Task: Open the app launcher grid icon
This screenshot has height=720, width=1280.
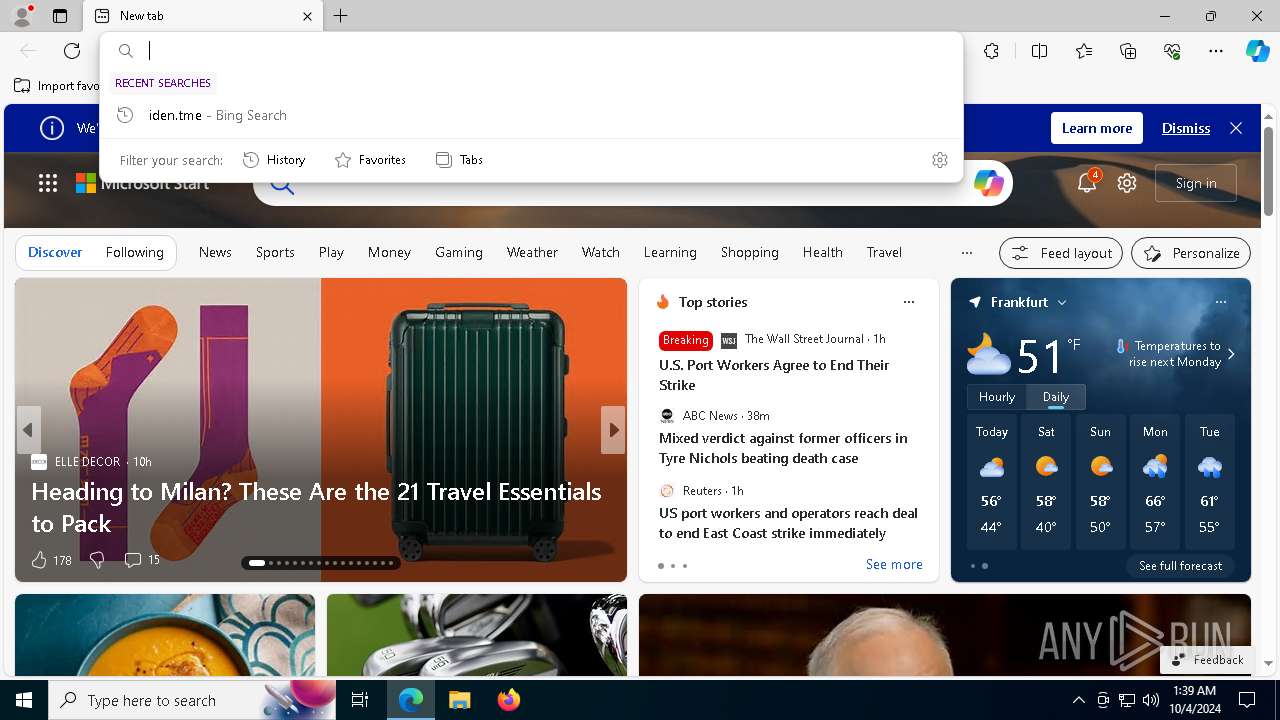Action: point(48,183)
